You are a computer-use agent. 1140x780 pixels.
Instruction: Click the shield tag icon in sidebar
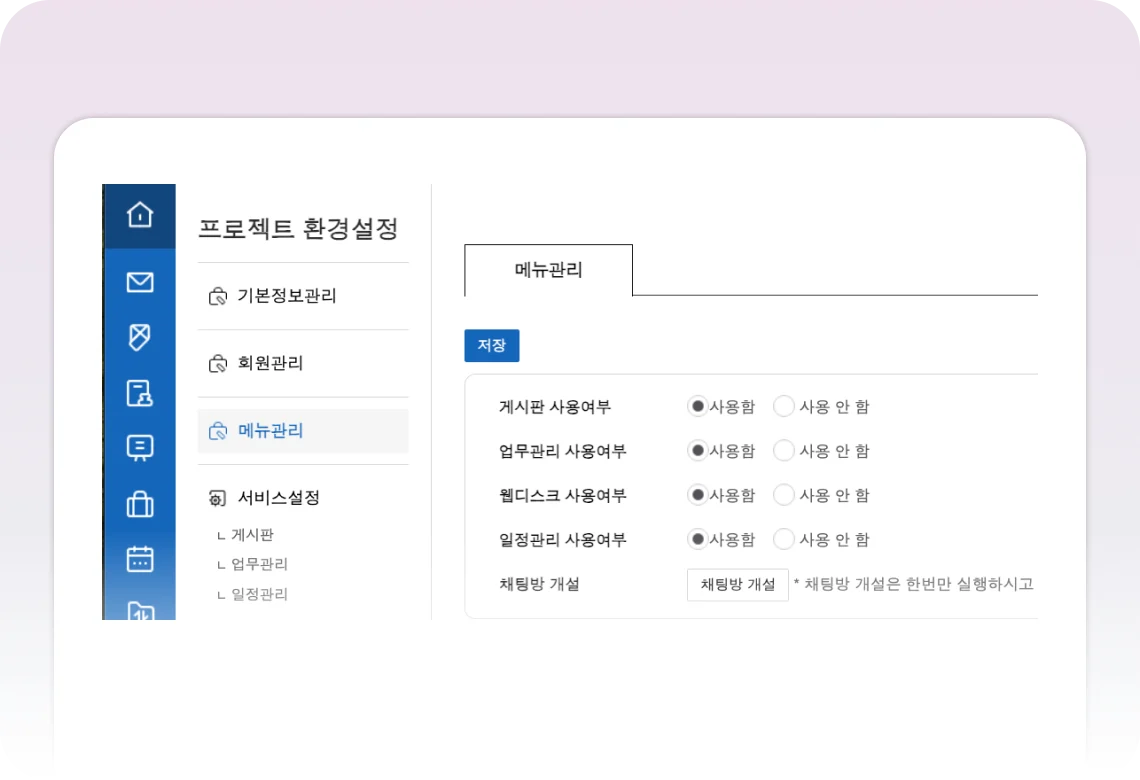pos(140,337)
